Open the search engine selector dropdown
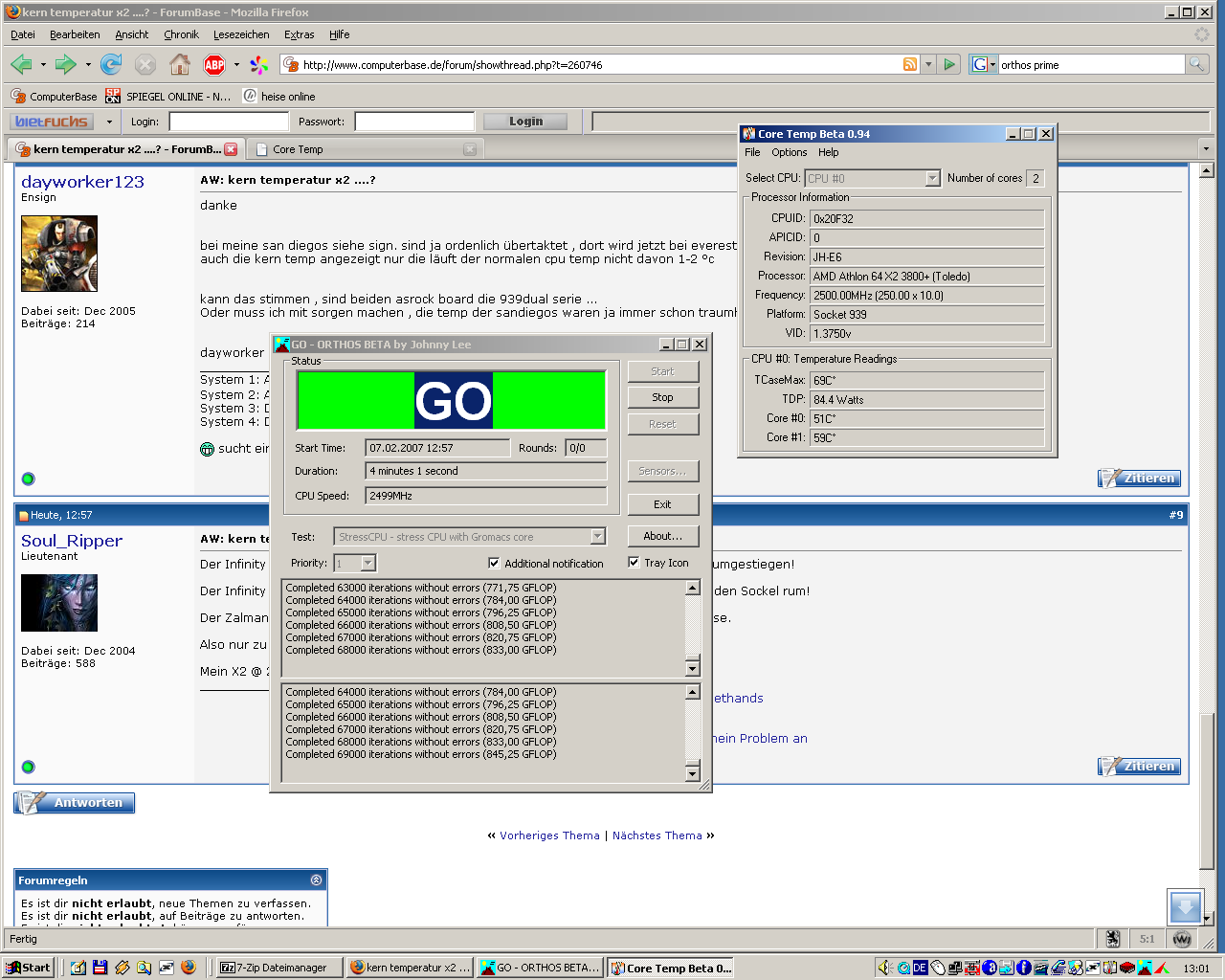This screenshot has width=1225, height=980. 984,64
